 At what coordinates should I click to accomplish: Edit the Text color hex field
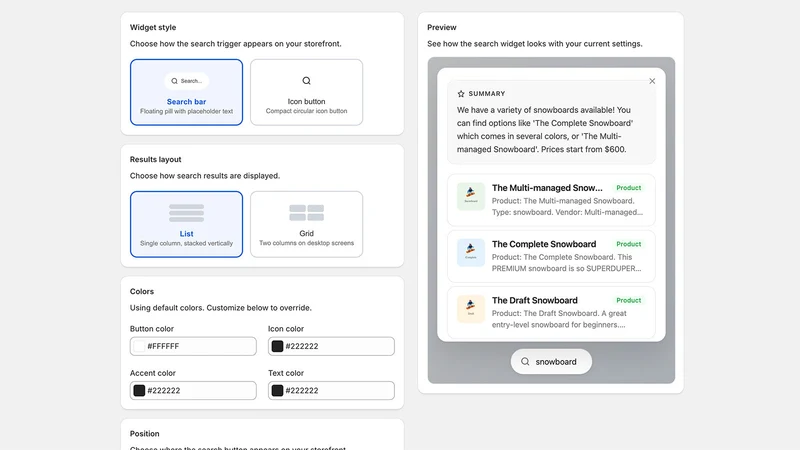[331, 391]
